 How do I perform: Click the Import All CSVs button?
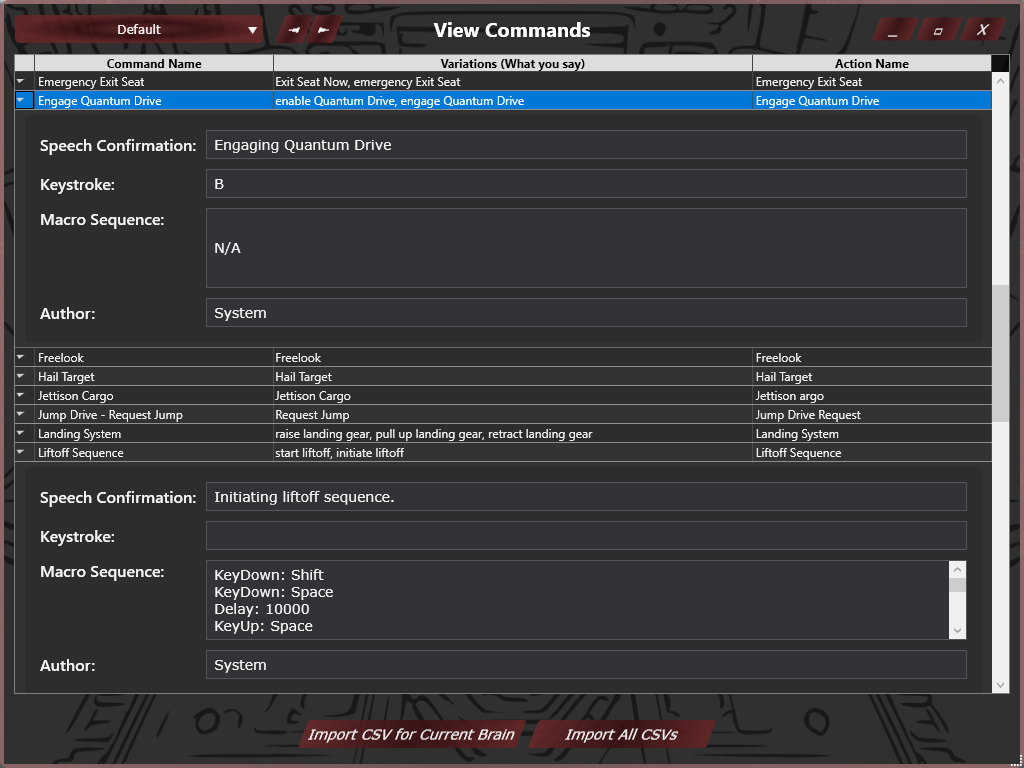click(621, 735)
